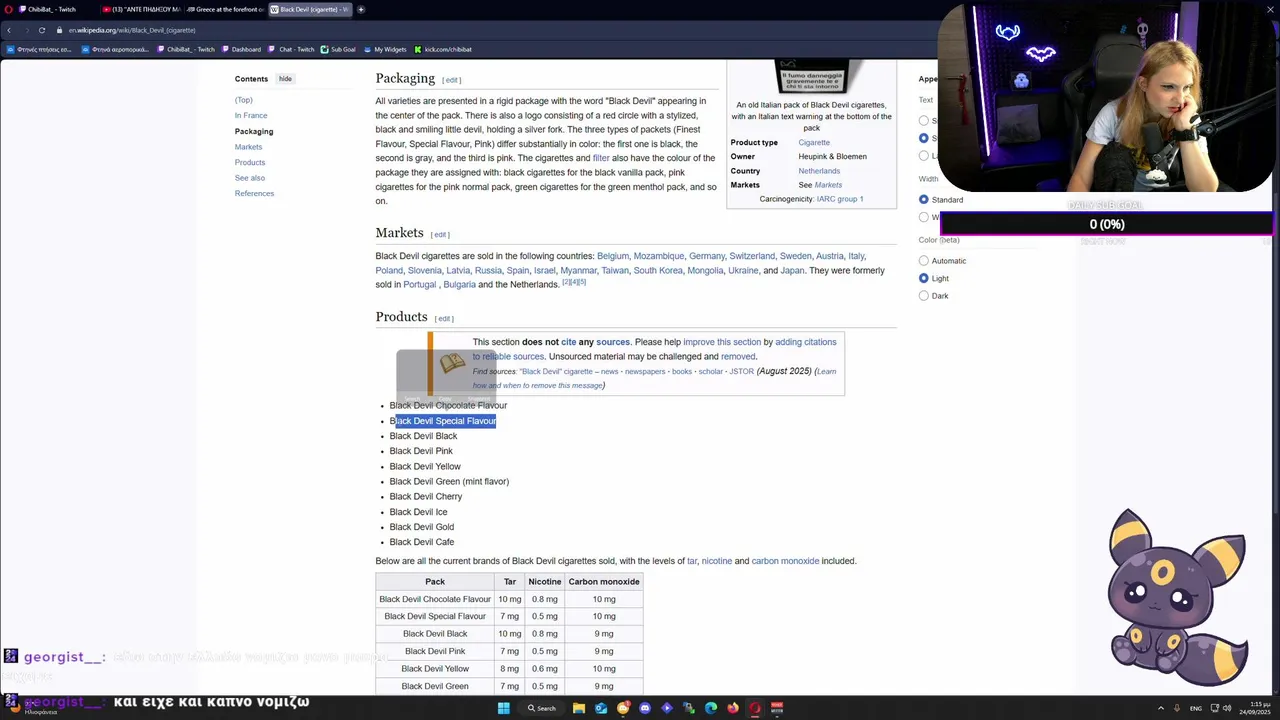Edit the Products section
The image size is (1280, 720).
tap(444, 318)
